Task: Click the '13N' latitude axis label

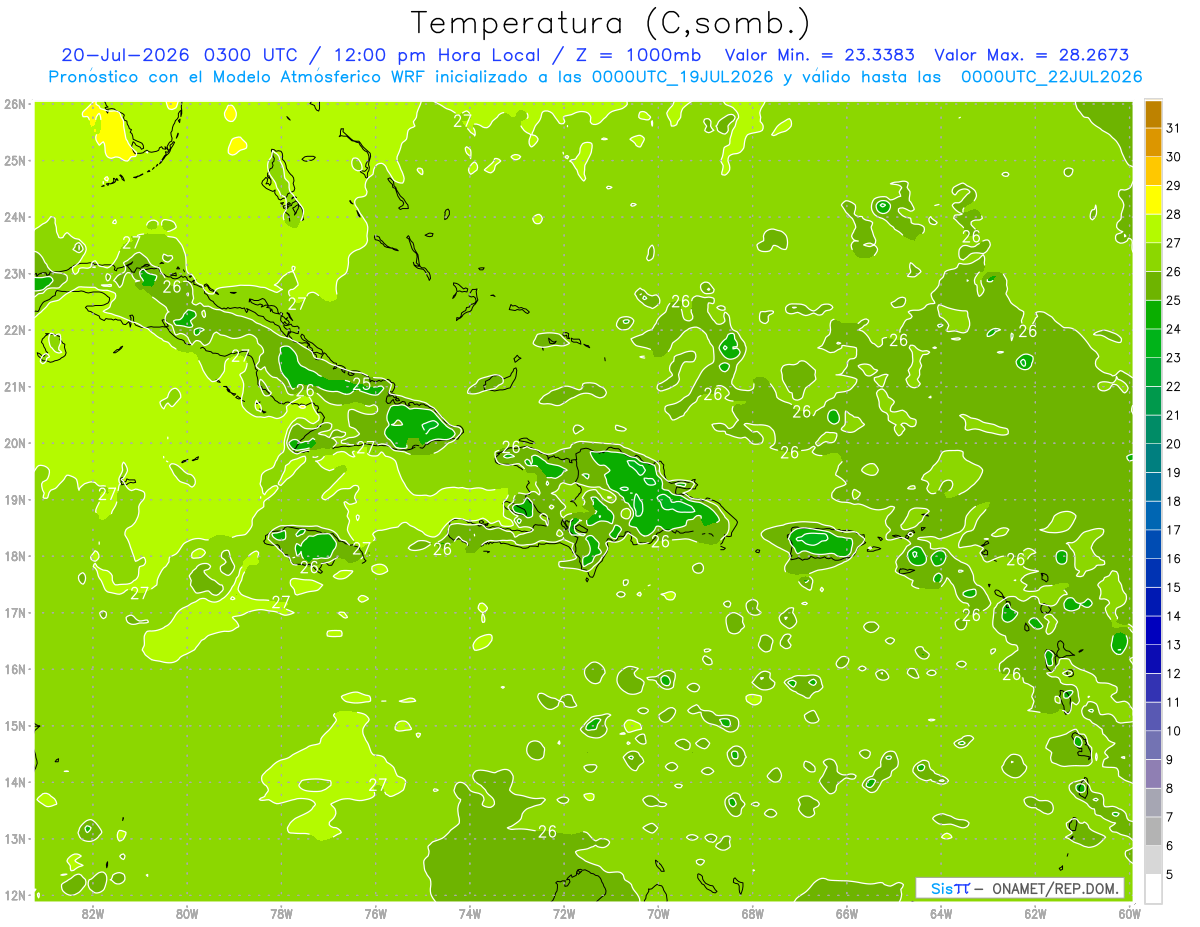Action: (x=15, y=838)
